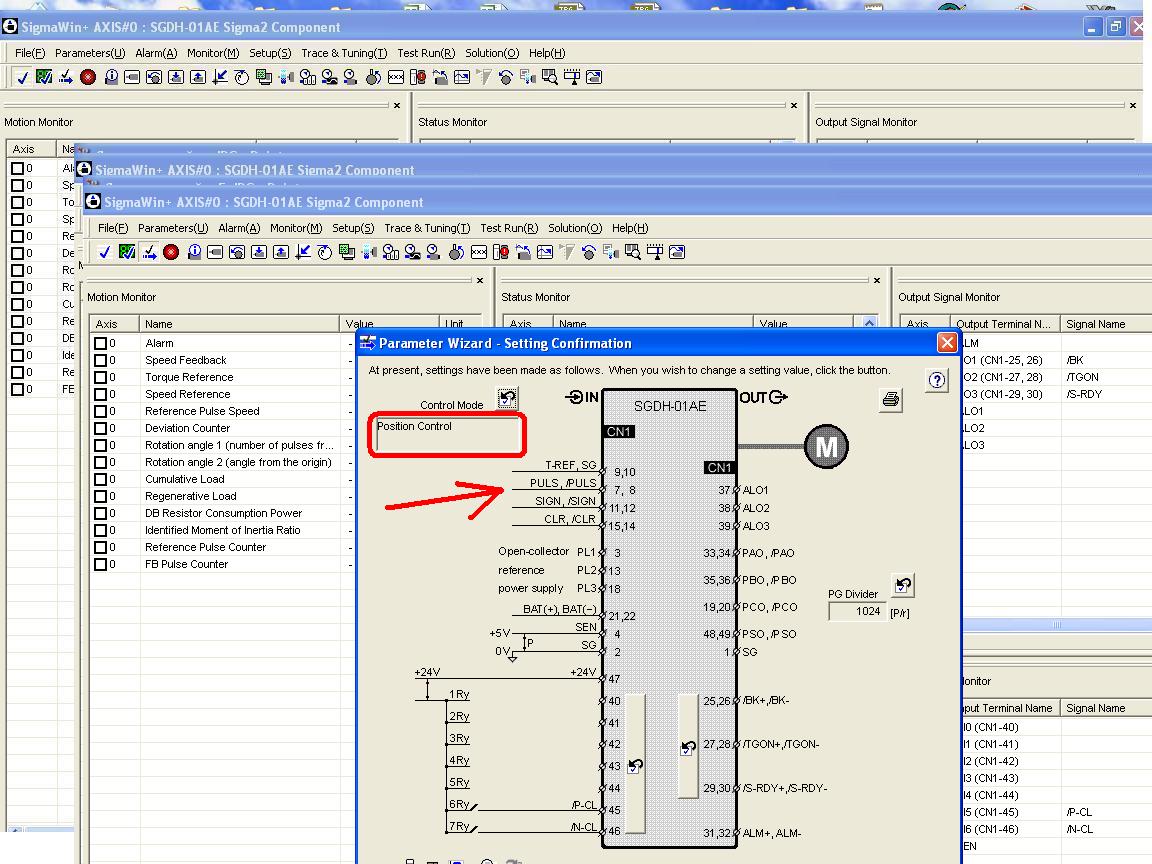The height and width of the screenshot is (864, 1152).
Task: Check the Deviation Counter checkbox
Action: [x=101, y=428]
